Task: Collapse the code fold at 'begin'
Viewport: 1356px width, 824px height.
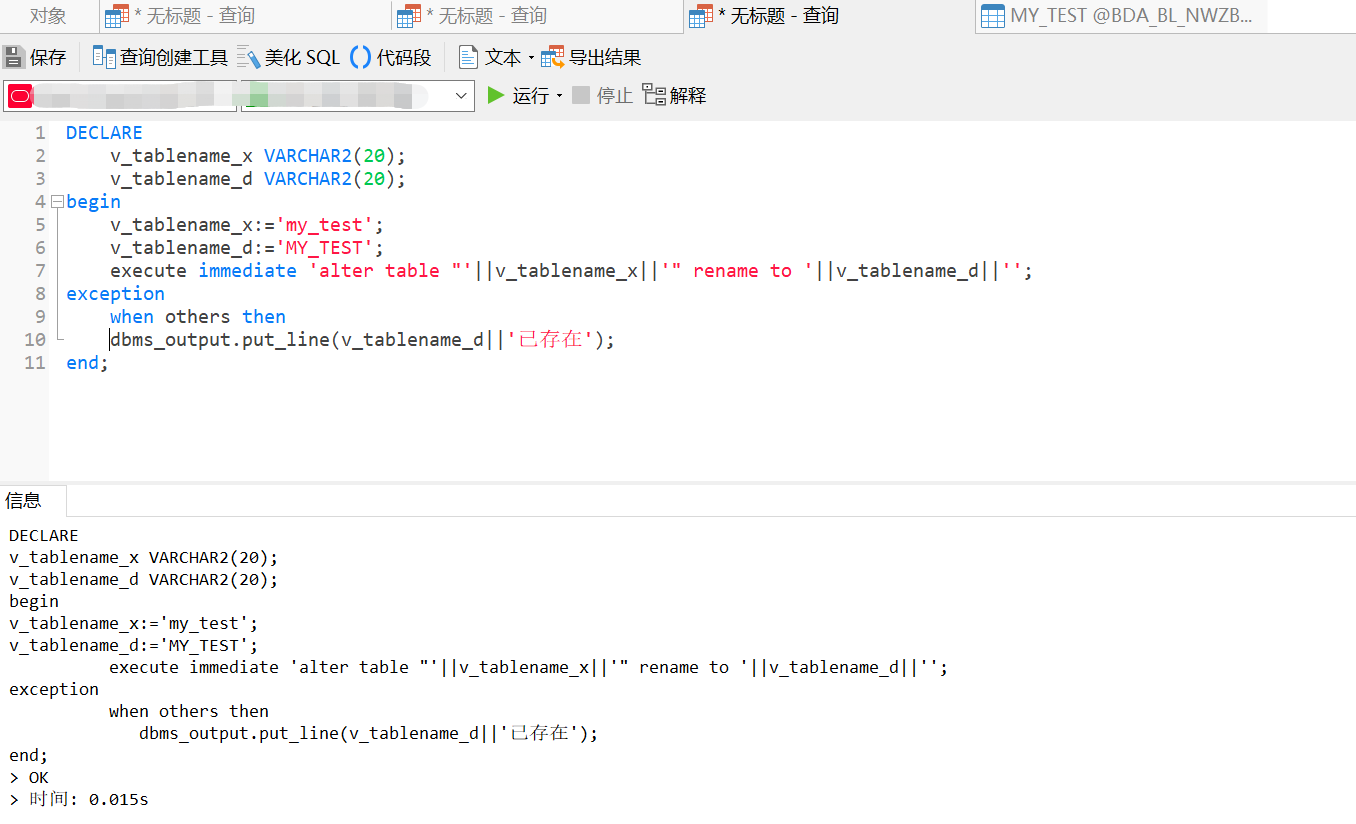Action: [x=57, y=202]
